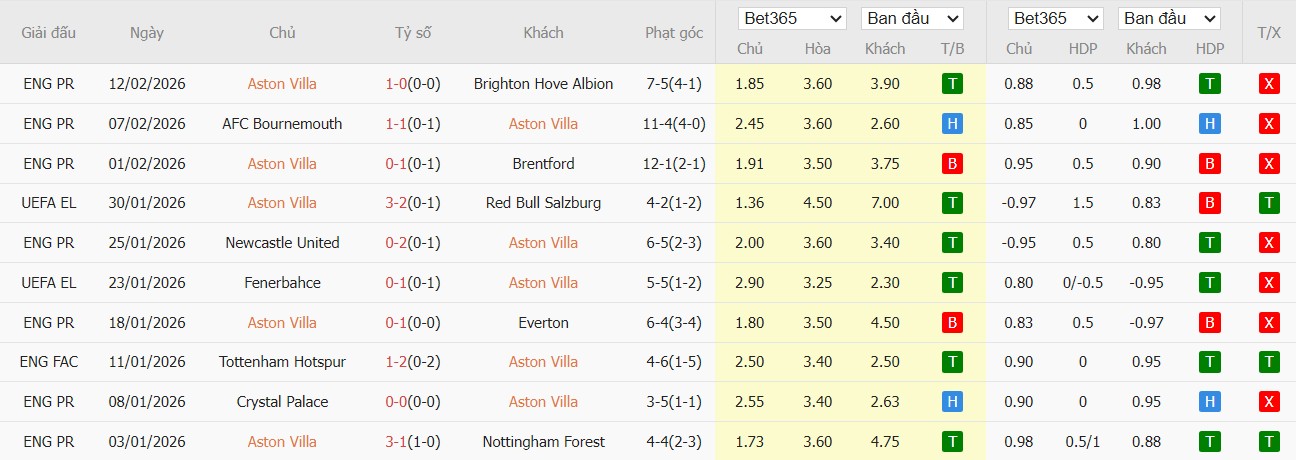The height and width of the screenshot is (460, 1296).
Task: Click green T/X badge in Red Bull Salzburg row
Action: [1269, 203]
